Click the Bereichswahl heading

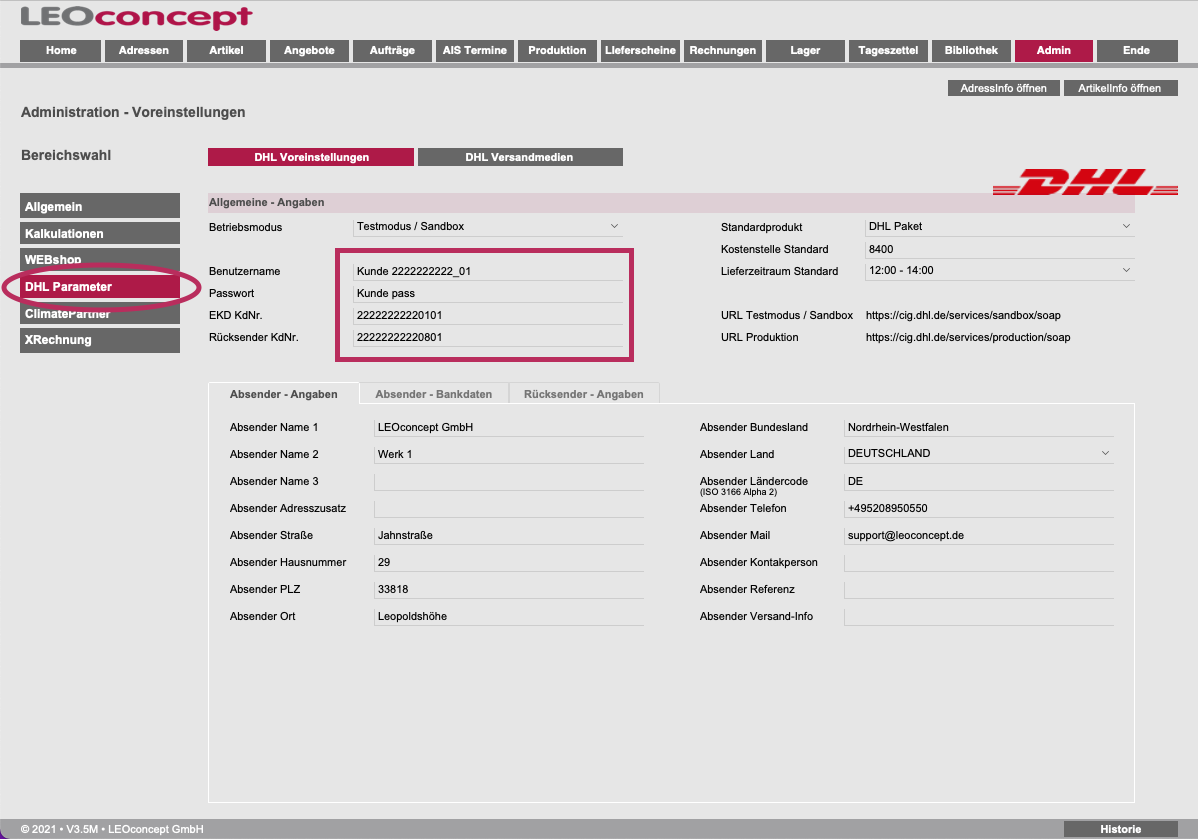[66, 155]
